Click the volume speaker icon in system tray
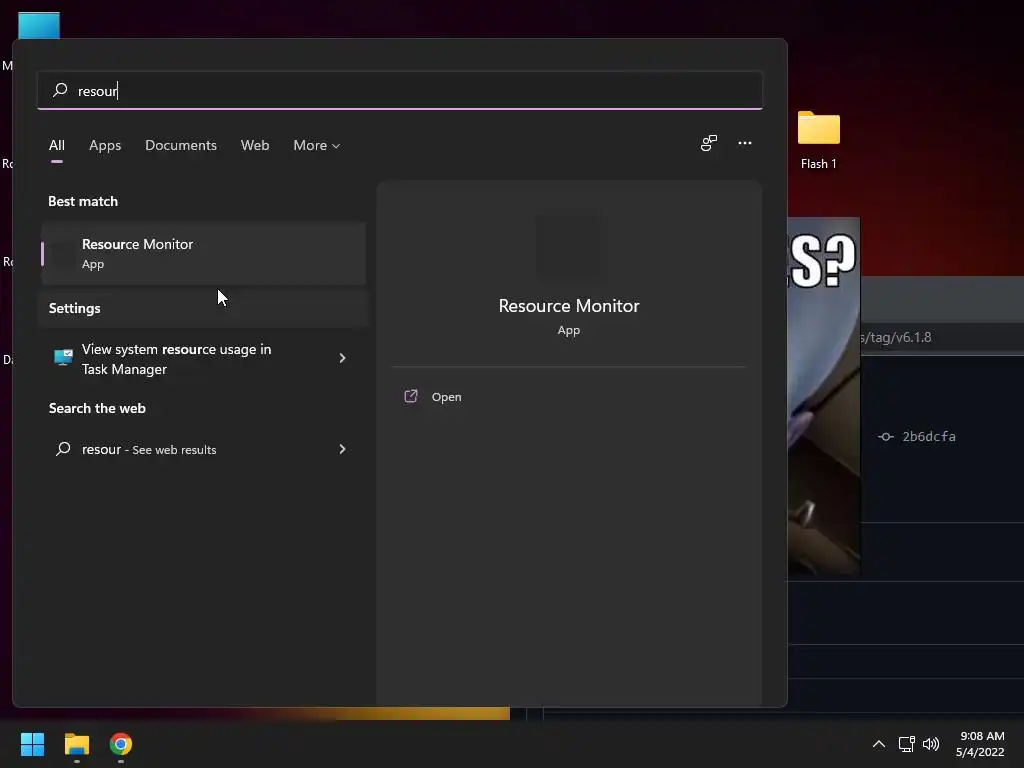 coord(931,744)
